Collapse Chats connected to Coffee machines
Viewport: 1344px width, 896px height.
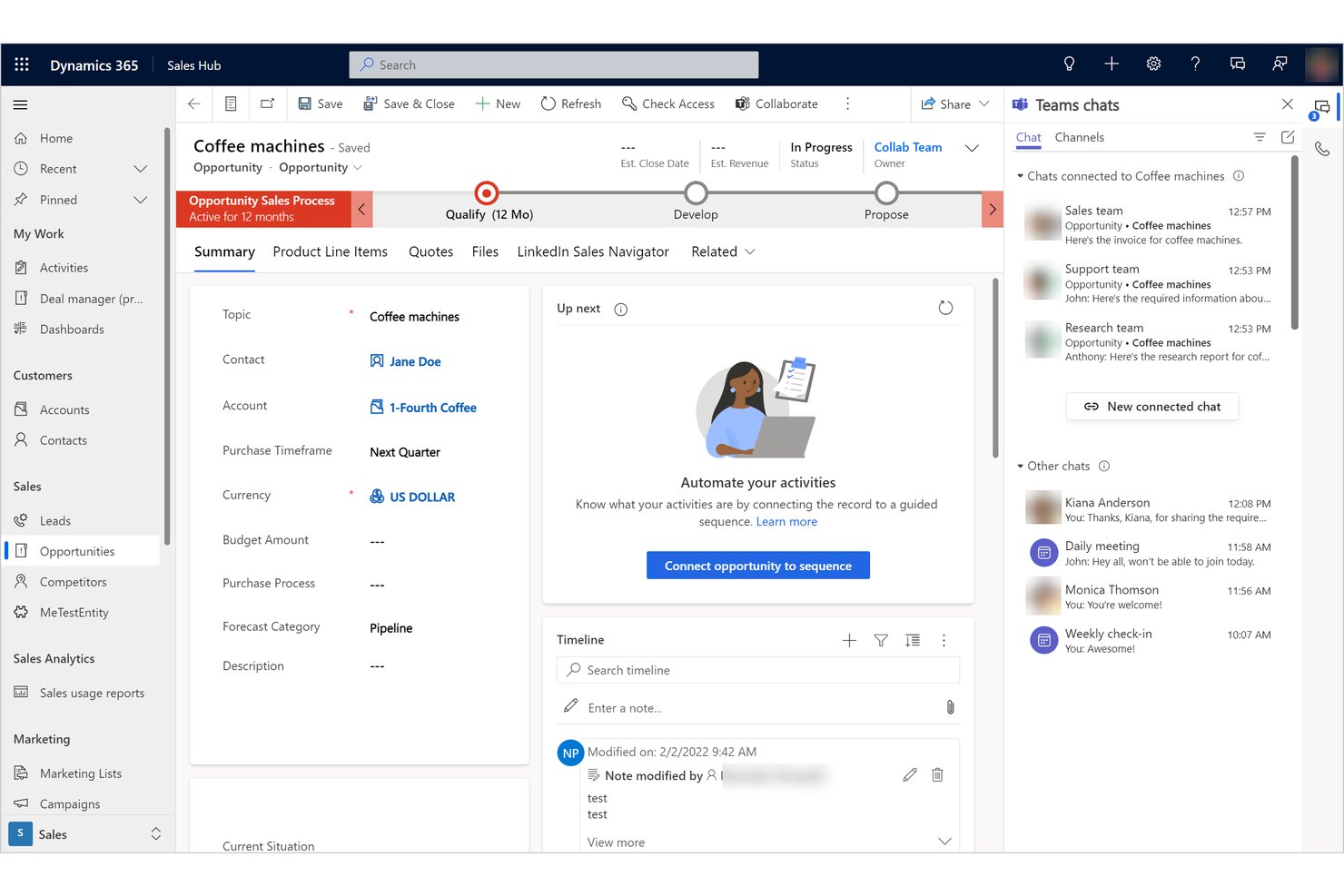[x=1021, y=176]
